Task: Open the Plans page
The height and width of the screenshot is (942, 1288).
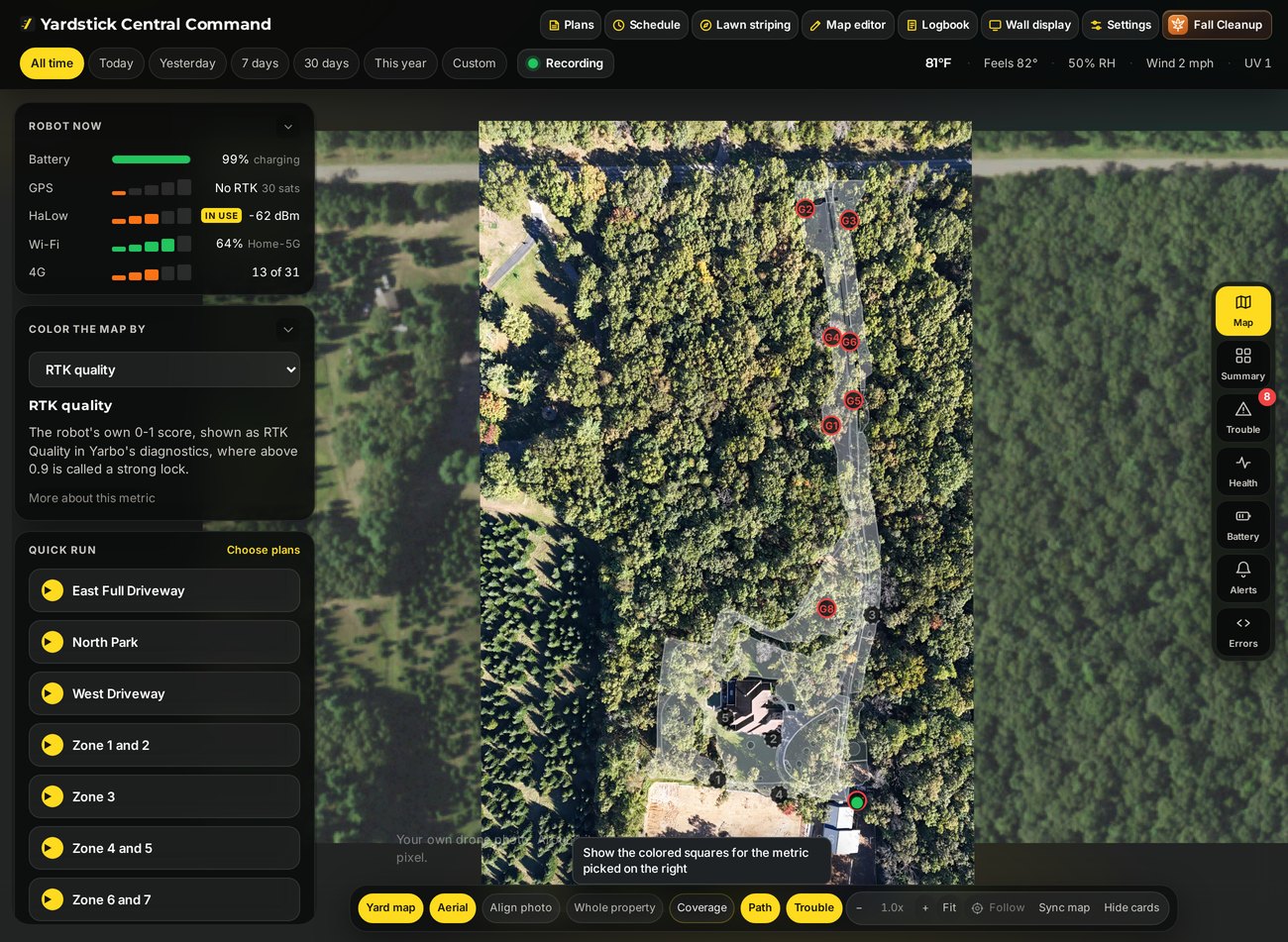Action: (x=569, y=25)
